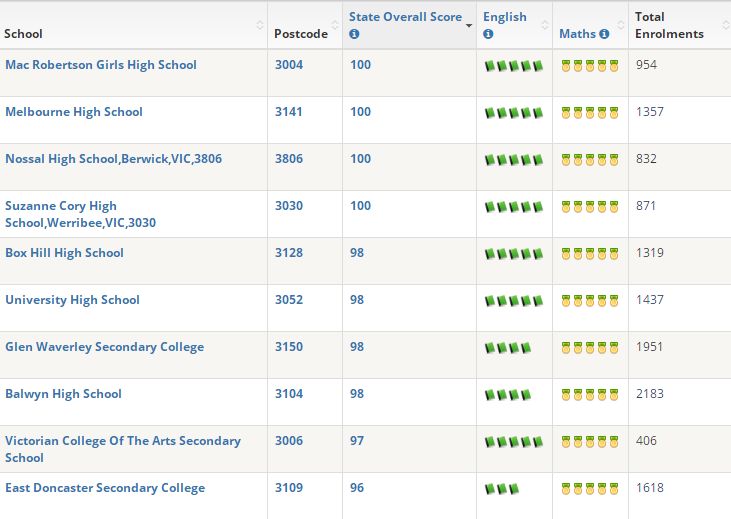Screen dimensions: 731x519
Task: Click the English column header text
Action: click(504, 17)
